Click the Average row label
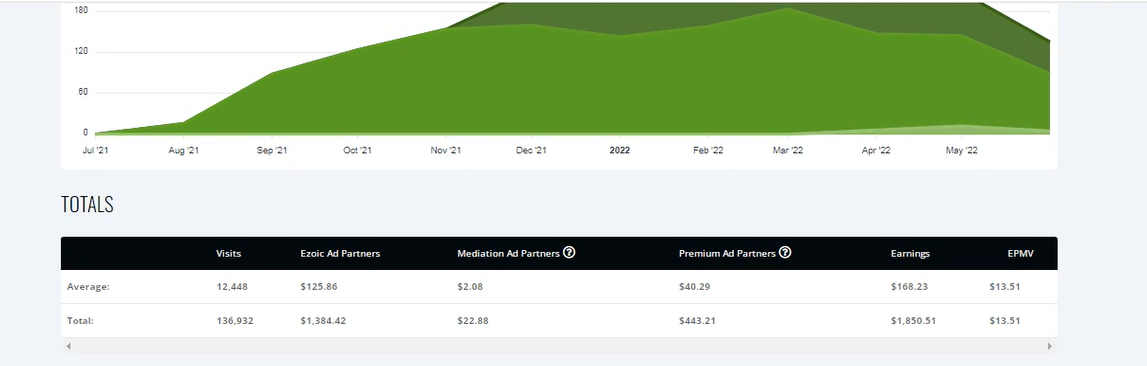Viewport: 1147px width, 366px height. pos(88,286)
